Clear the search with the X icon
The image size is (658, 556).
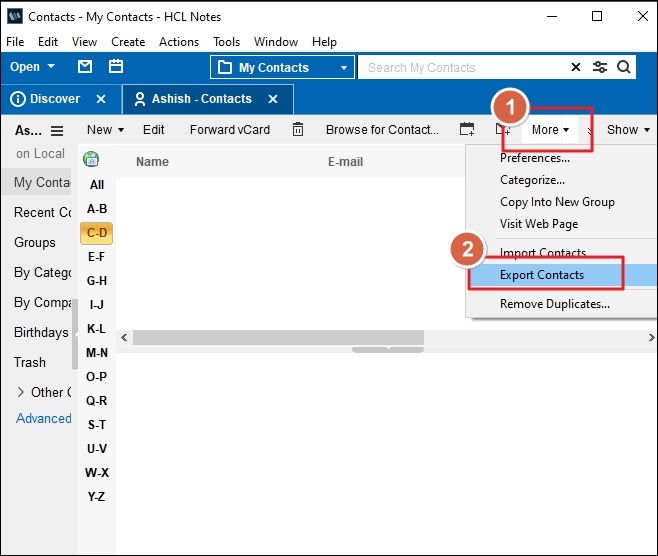coord(576,67)
